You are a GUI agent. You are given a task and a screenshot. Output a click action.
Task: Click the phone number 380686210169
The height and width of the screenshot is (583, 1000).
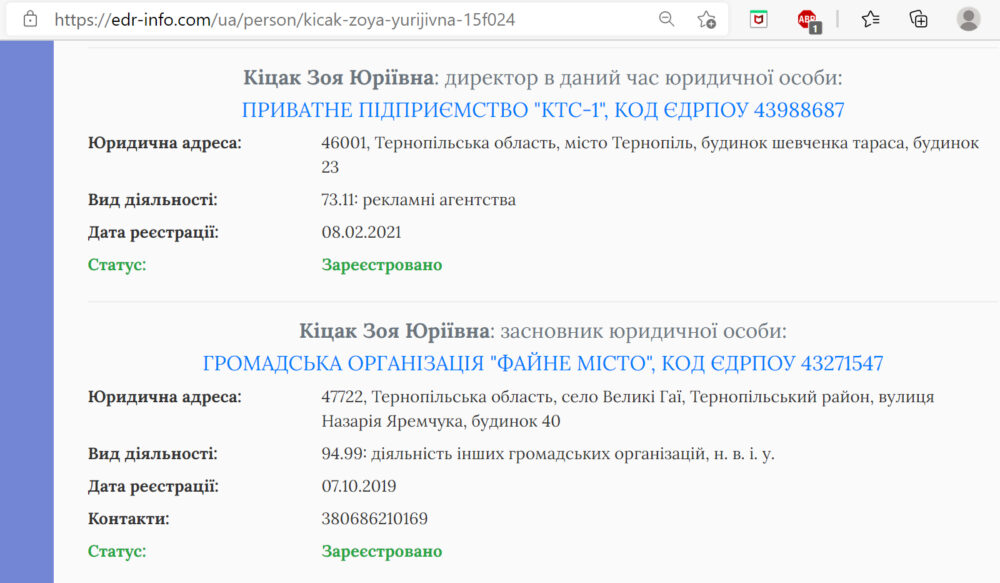(375, 519)
